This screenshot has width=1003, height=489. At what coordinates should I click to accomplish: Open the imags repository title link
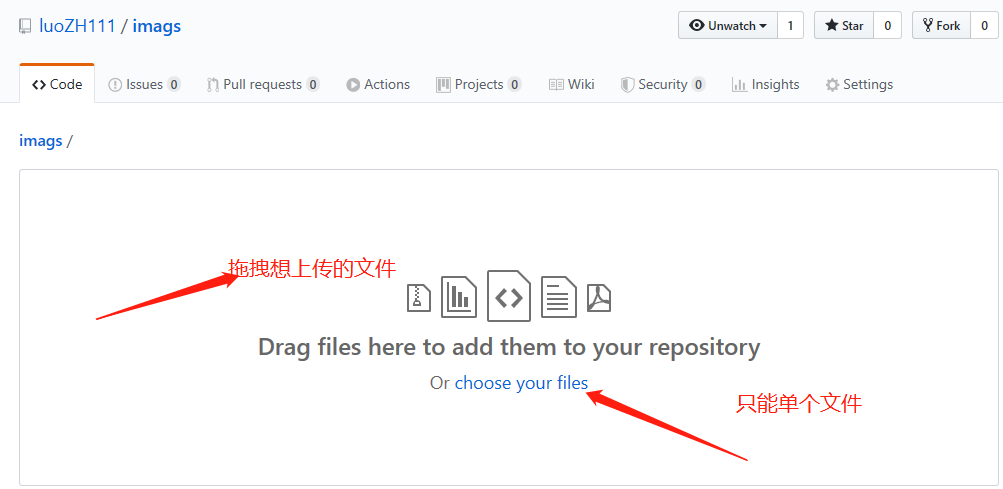coord(157,26)
